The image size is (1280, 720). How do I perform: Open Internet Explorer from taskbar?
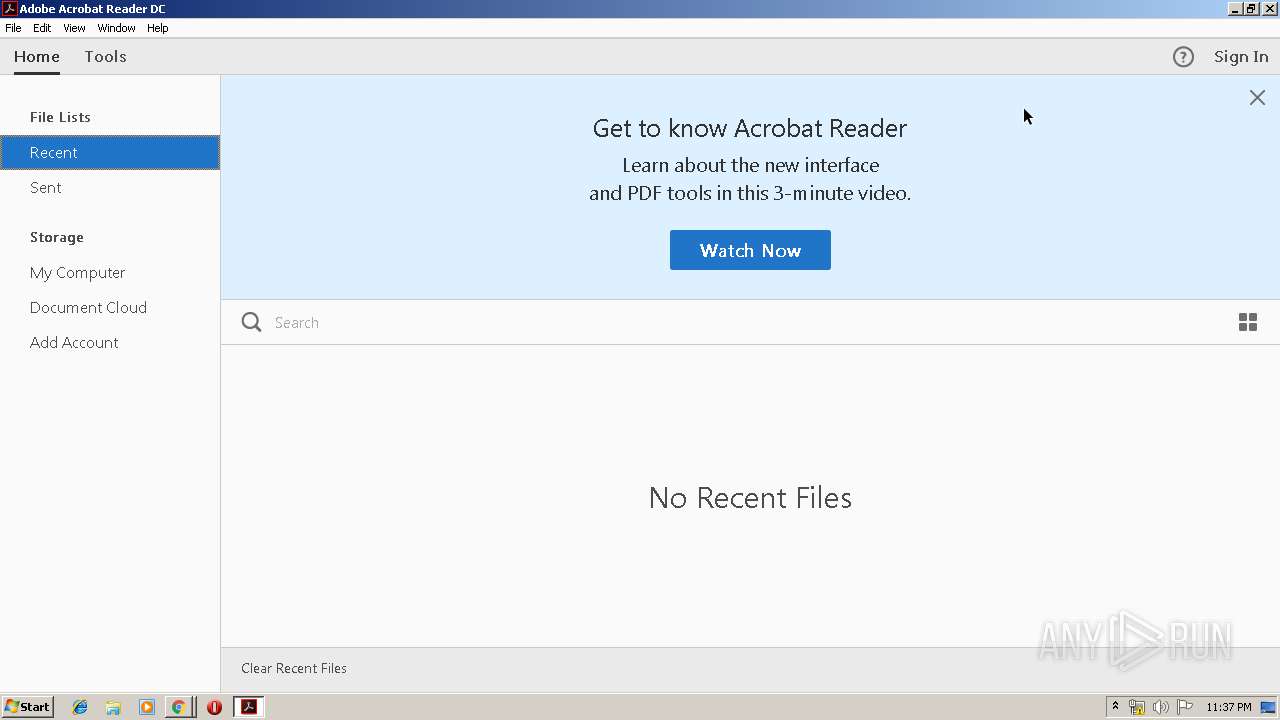(x=80, y=707)
